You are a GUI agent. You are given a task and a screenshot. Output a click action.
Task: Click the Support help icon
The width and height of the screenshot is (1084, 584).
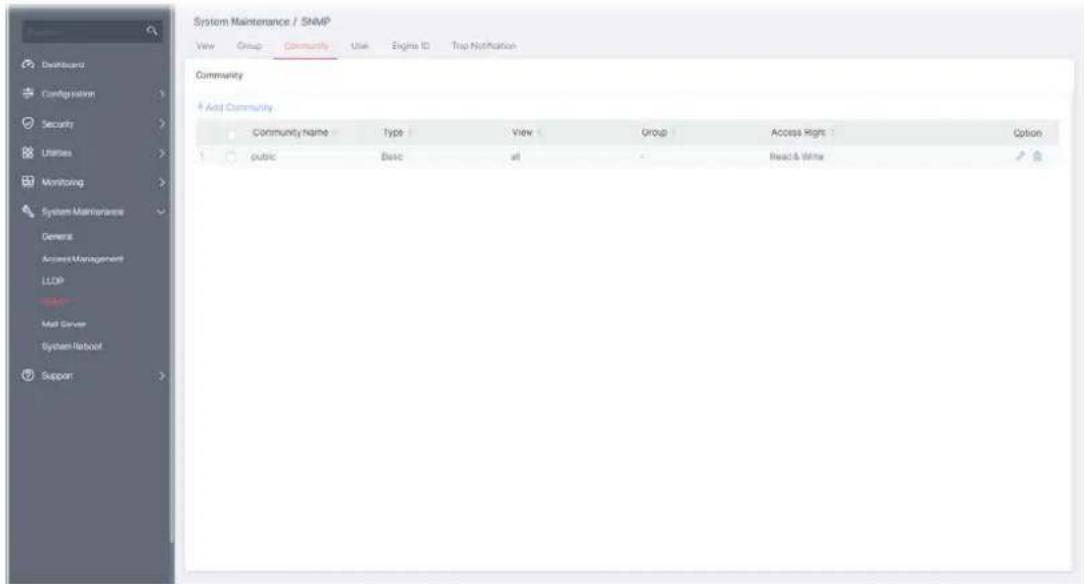coord(28,375)
